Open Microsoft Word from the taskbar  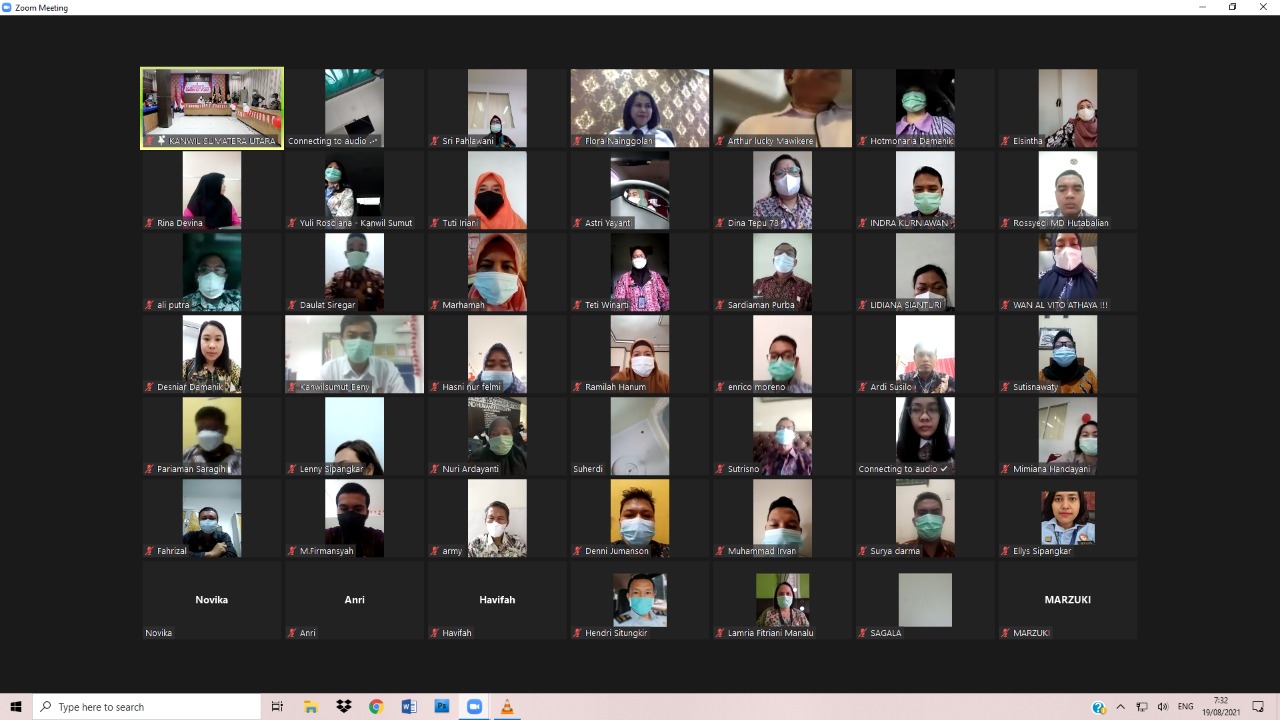coord(409,707)
